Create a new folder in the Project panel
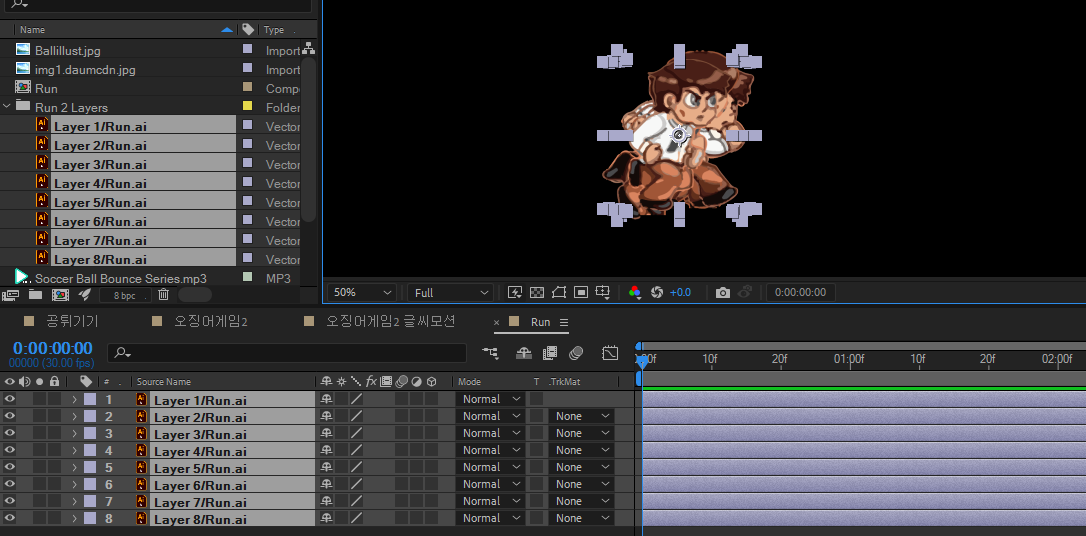Viewport: 1086px width, 536px height. (35, 295)
